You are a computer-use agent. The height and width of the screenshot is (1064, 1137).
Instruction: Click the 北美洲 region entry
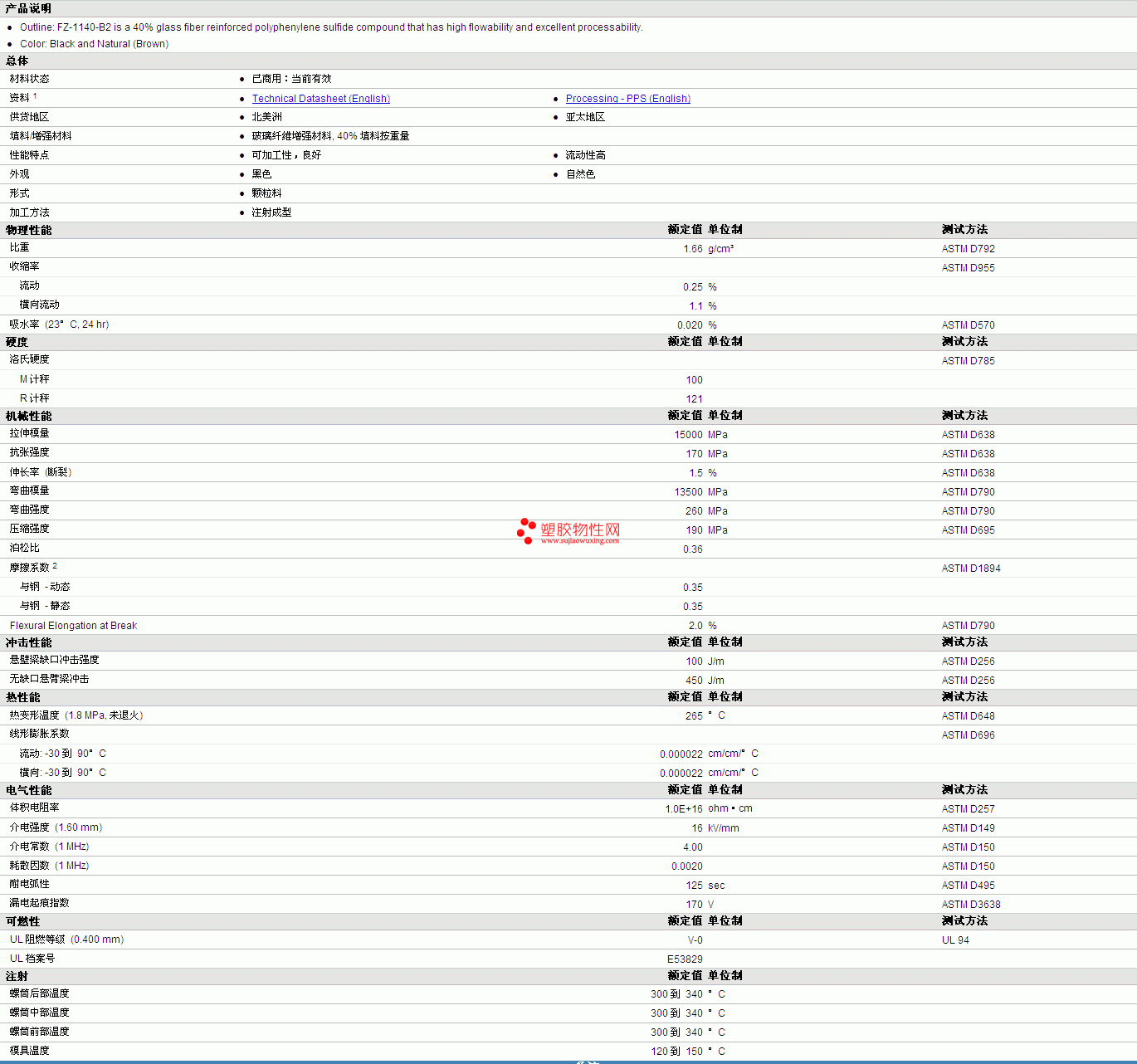point(266,117)
